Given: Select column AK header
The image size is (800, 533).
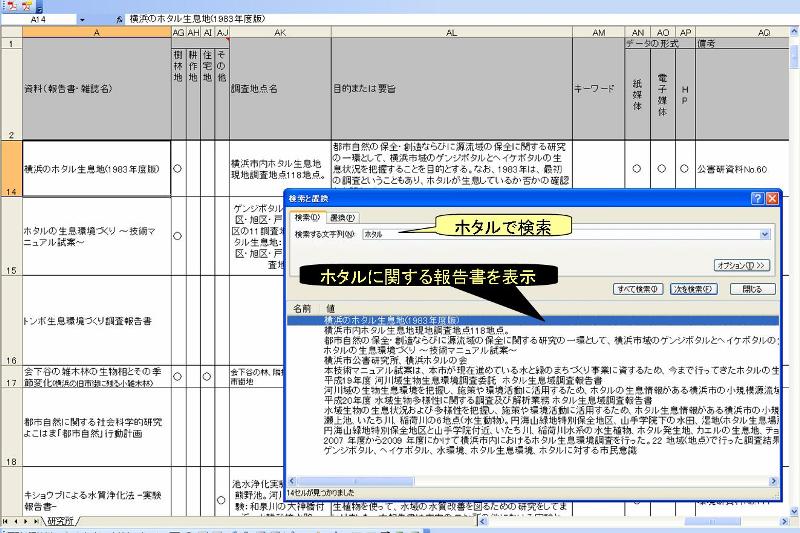Looking at the screenshot, I should tap(279, 33).
